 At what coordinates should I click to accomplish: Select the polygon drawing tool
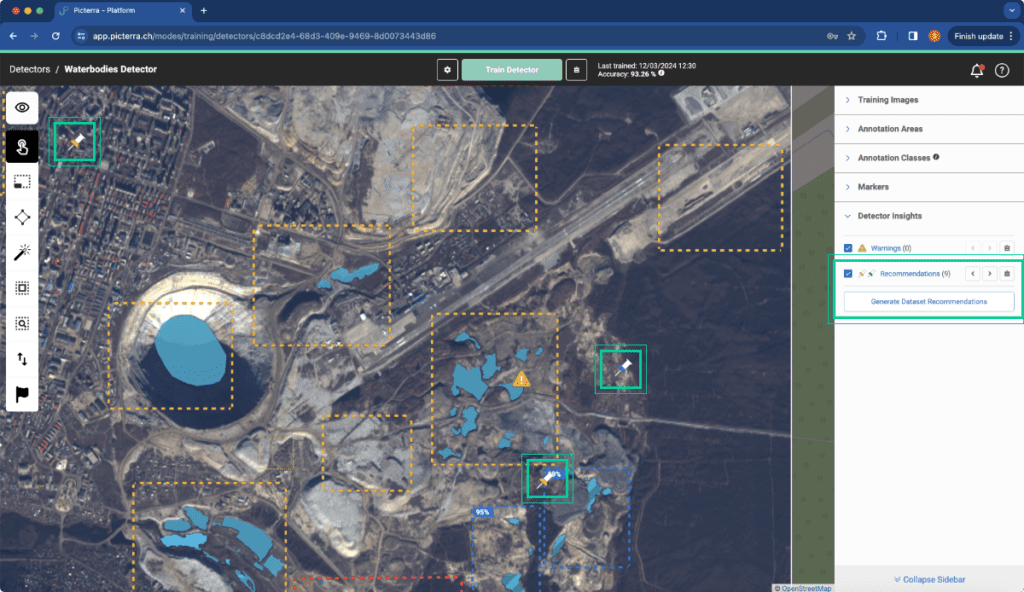22,217
